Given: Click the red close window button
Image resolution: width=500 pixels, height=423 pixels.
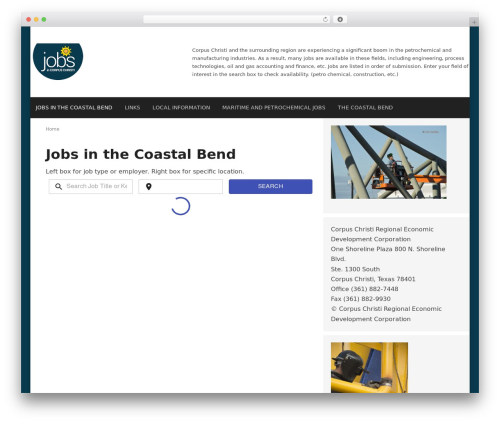Looking at the screenshot, I should tap(29, 19).
